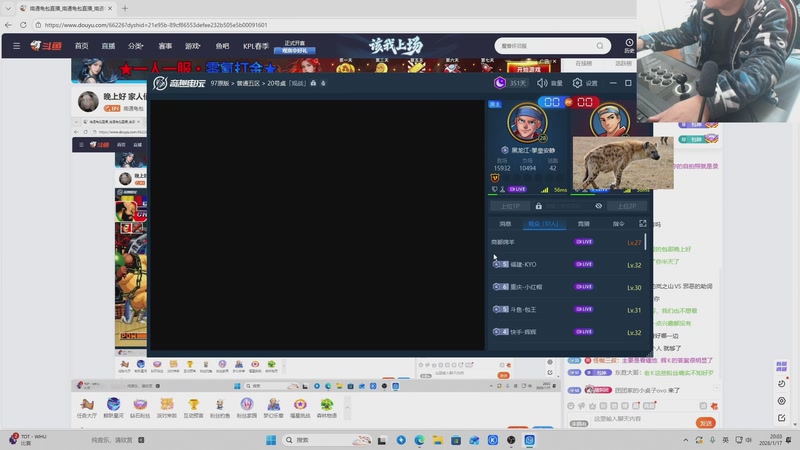
Task: Reload the page with the browser refresh button
Action: pyautogui.click(x=23, y=24)
